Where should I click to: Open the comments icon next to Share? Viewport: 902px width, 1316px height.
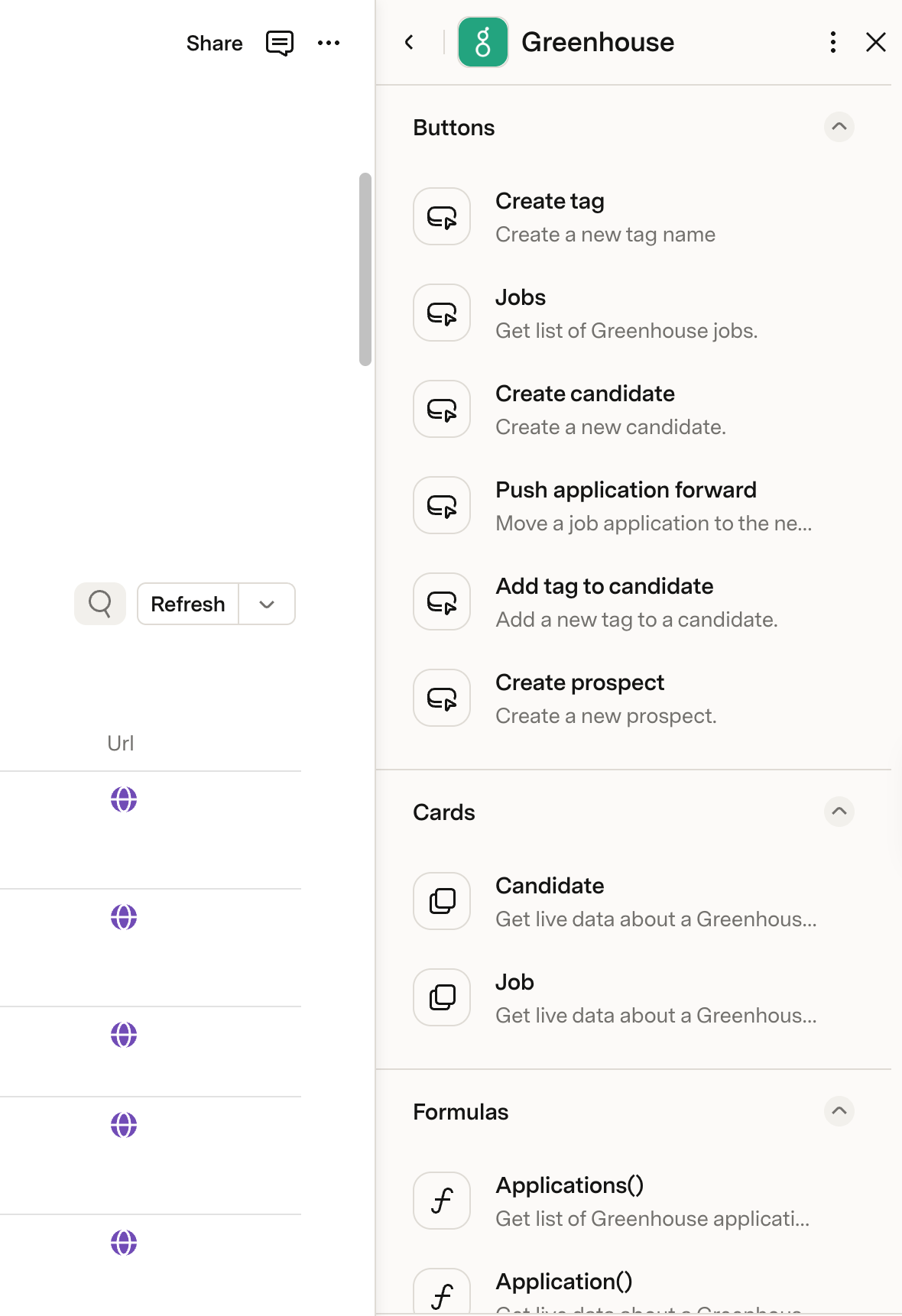pos(279,43)
